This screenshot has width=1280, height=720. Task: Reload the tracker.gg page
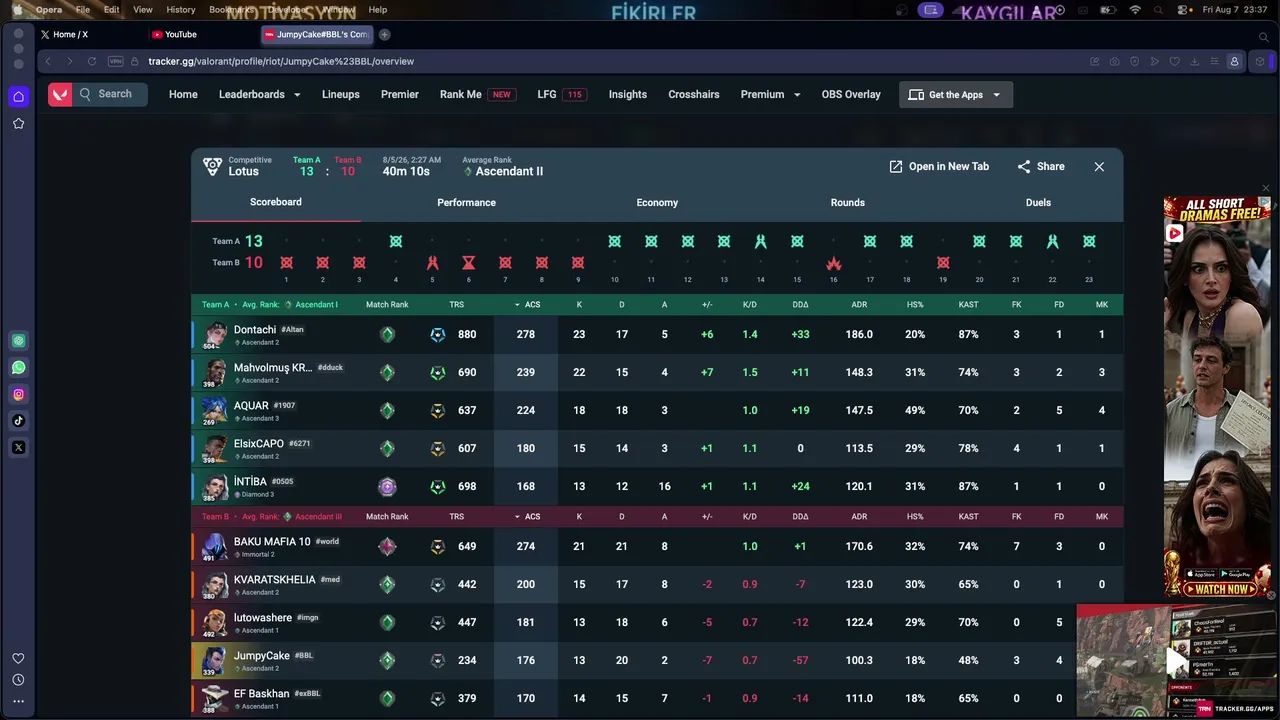tap(92, 61)
